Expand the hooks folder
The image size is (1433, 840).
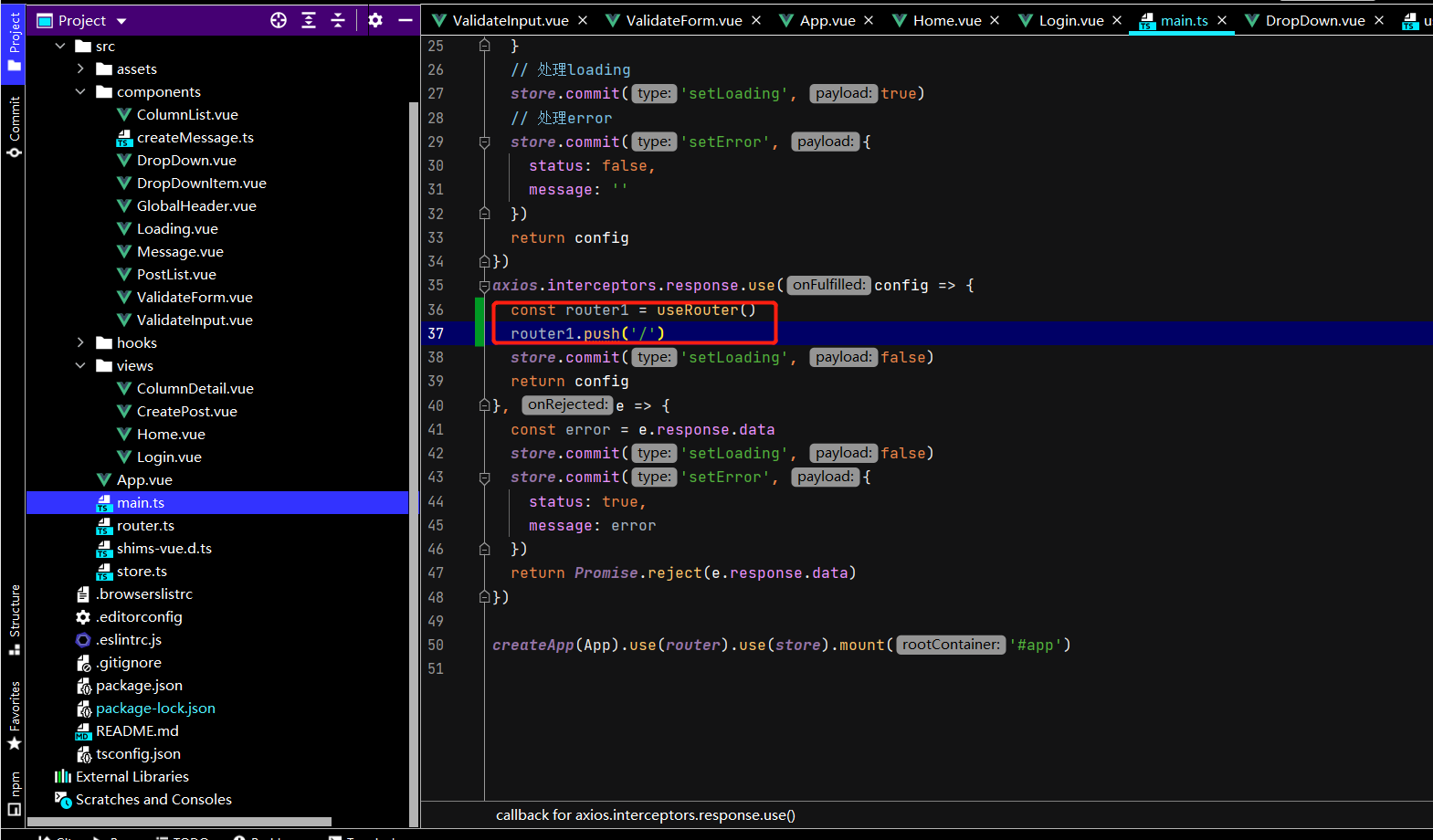click(80, 342)
